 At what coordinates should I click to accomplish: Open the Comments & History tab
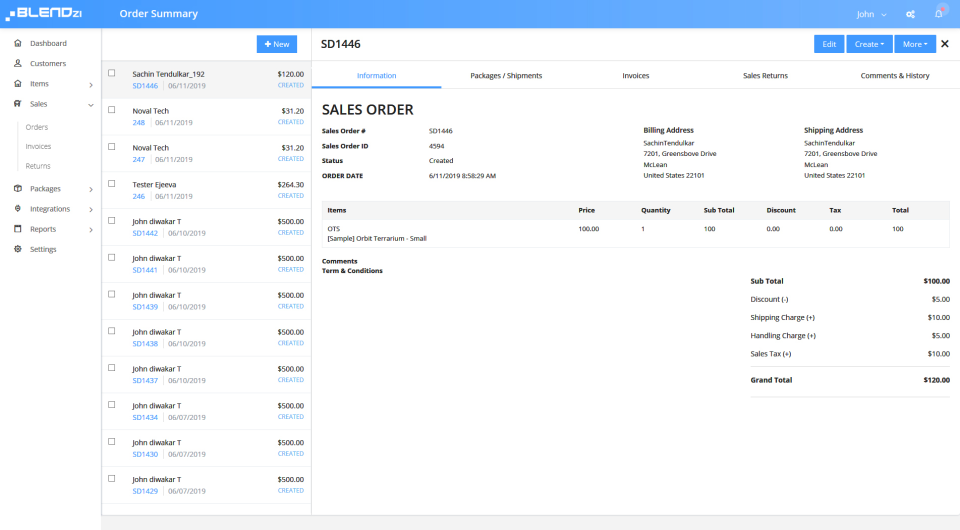(x=894, y=75)
